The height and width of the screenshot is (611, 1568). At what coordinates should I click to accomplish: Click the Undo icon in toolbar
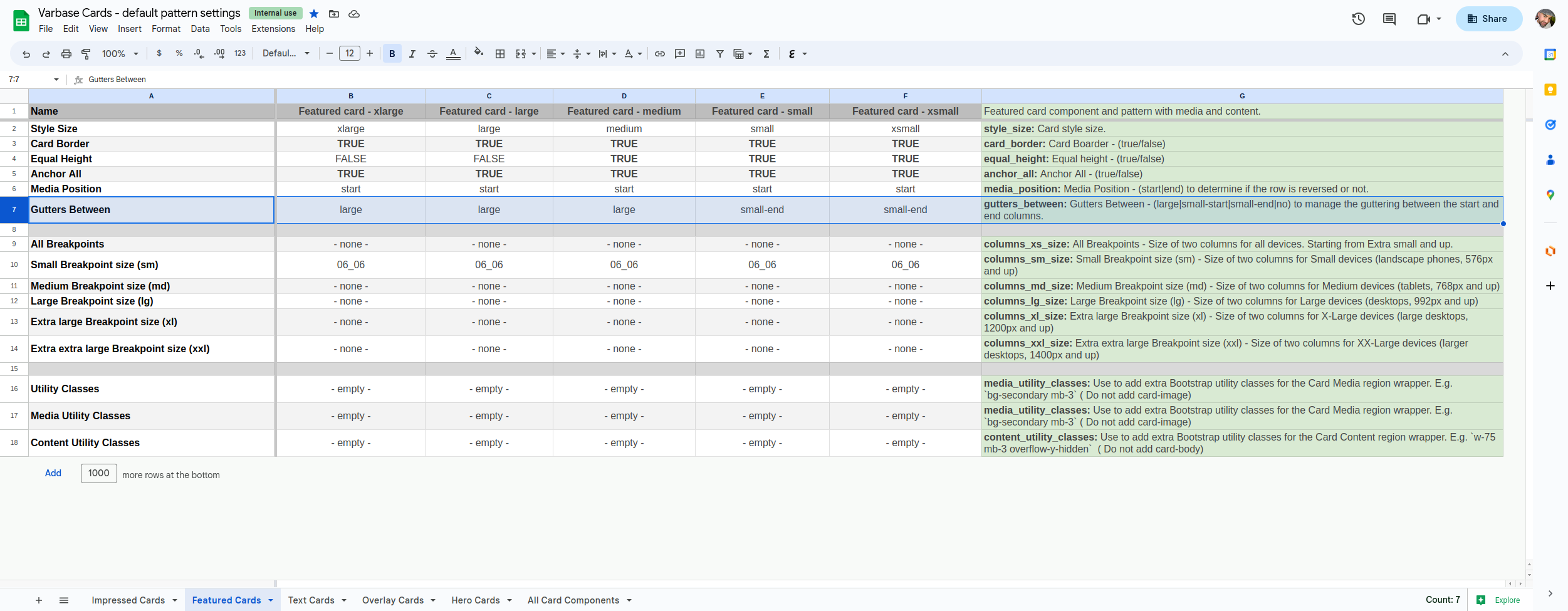26,54
